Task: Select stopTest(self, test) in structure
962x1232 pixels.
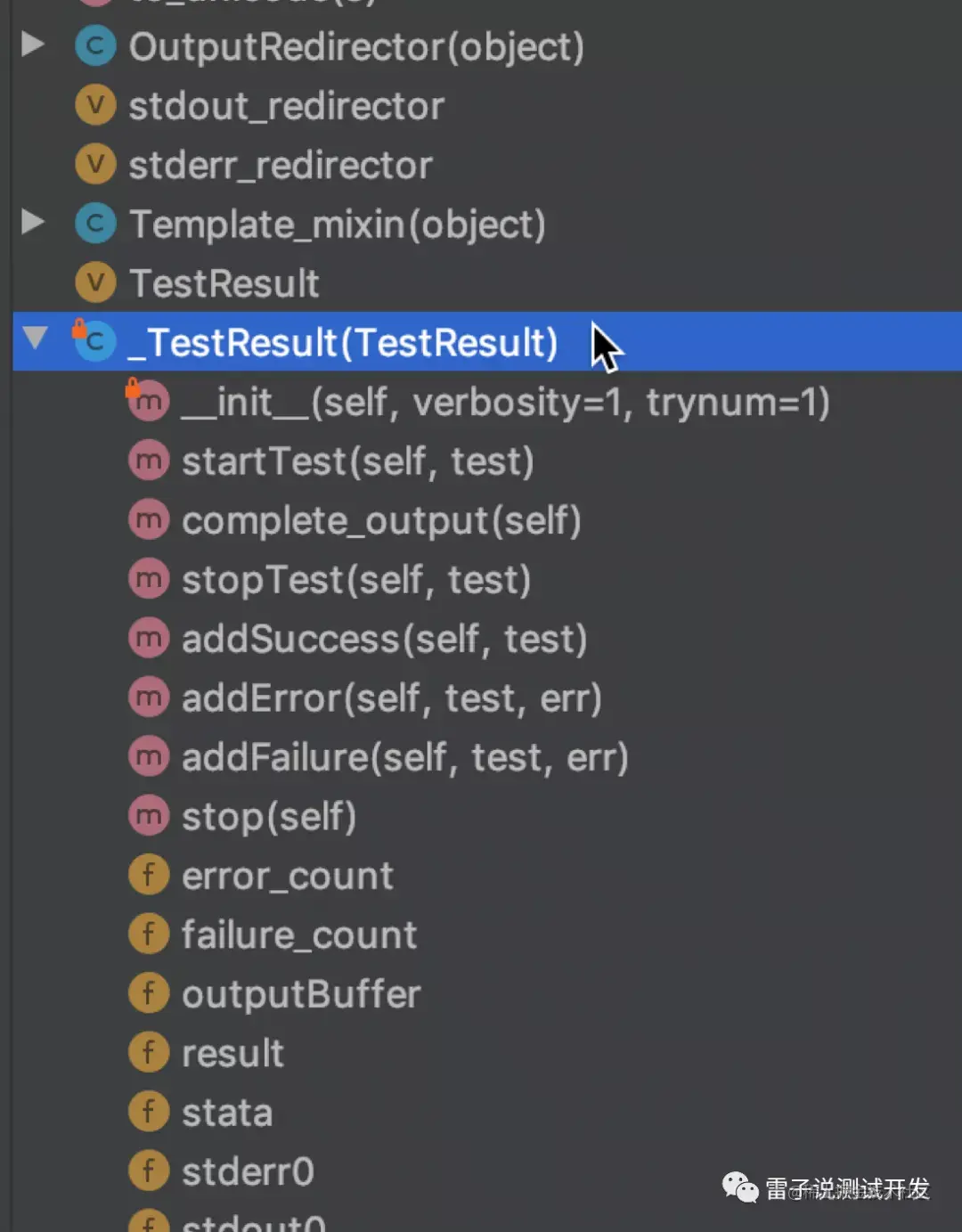Action: click(356, 580)
